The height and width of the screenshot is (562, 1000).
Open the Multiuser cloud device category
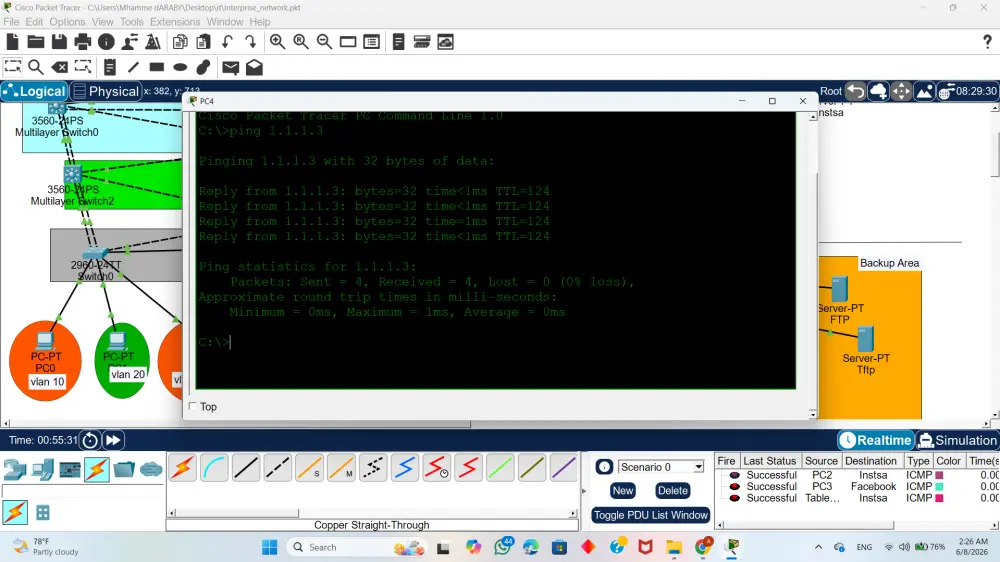click(152, 470)
